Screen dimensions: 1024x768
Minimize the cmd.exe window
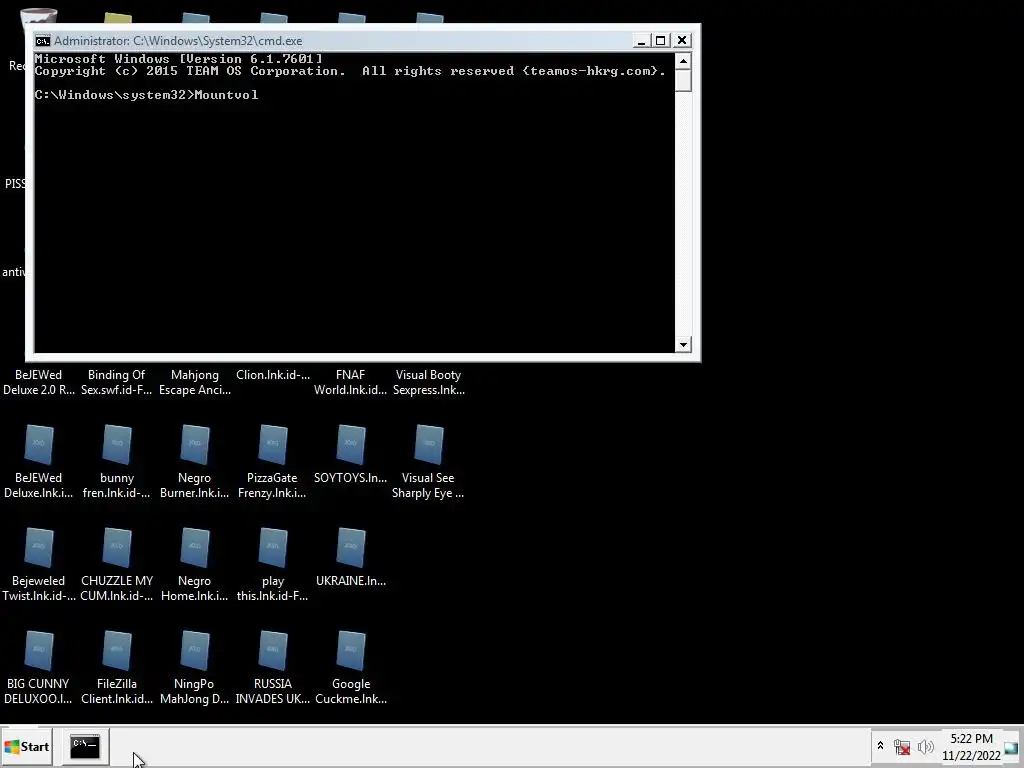click(x=641, y=40)
